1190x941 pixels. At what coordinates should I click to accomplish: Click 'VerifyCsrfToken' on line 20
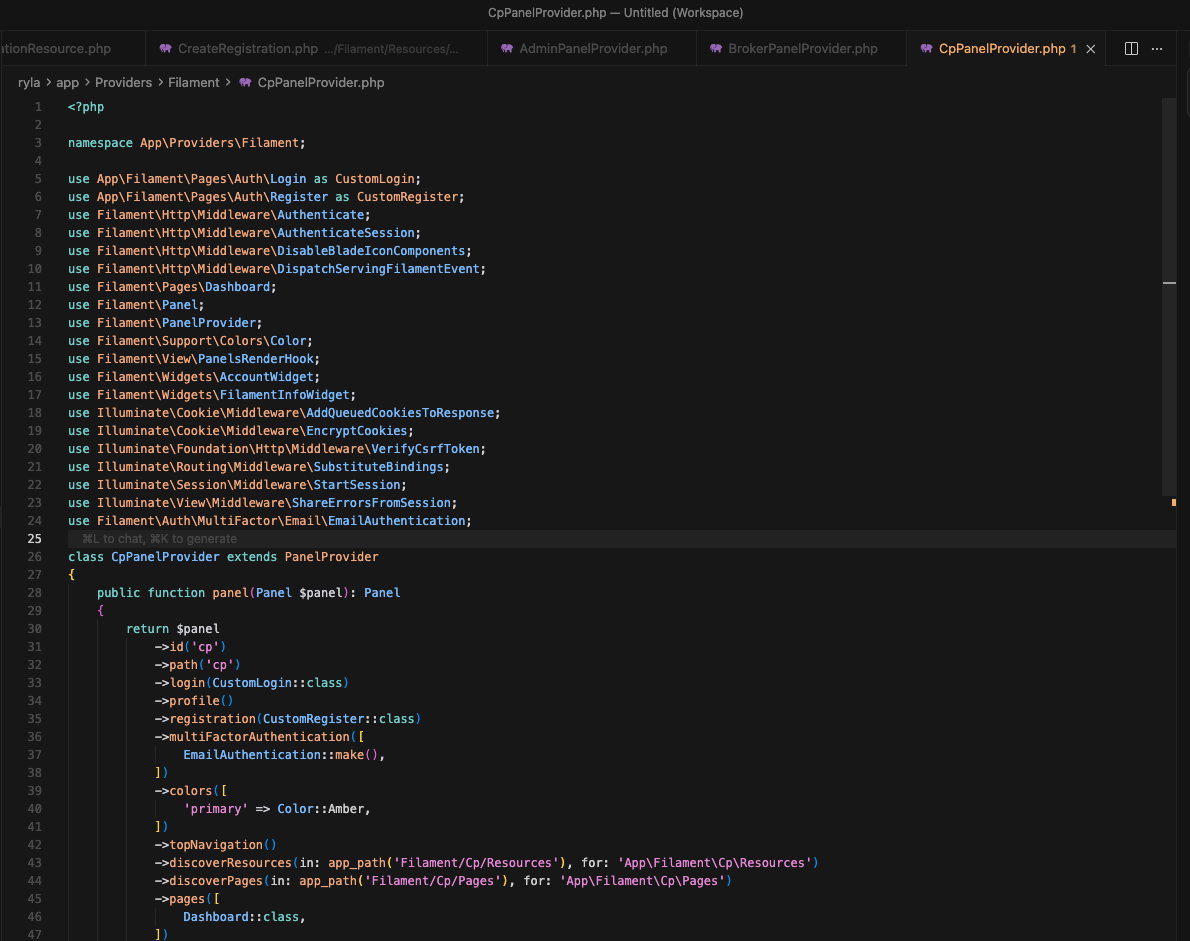pos(425,449)
